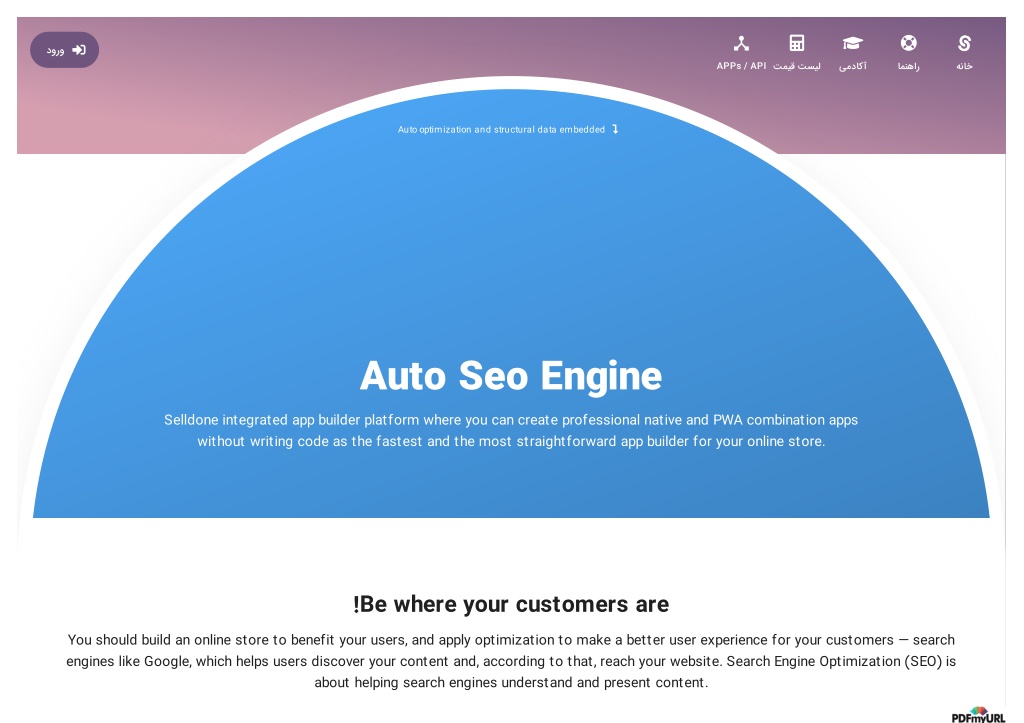Select the لیست قیمت menu label
The image size is (1024, 723).
tap(797, 66)
